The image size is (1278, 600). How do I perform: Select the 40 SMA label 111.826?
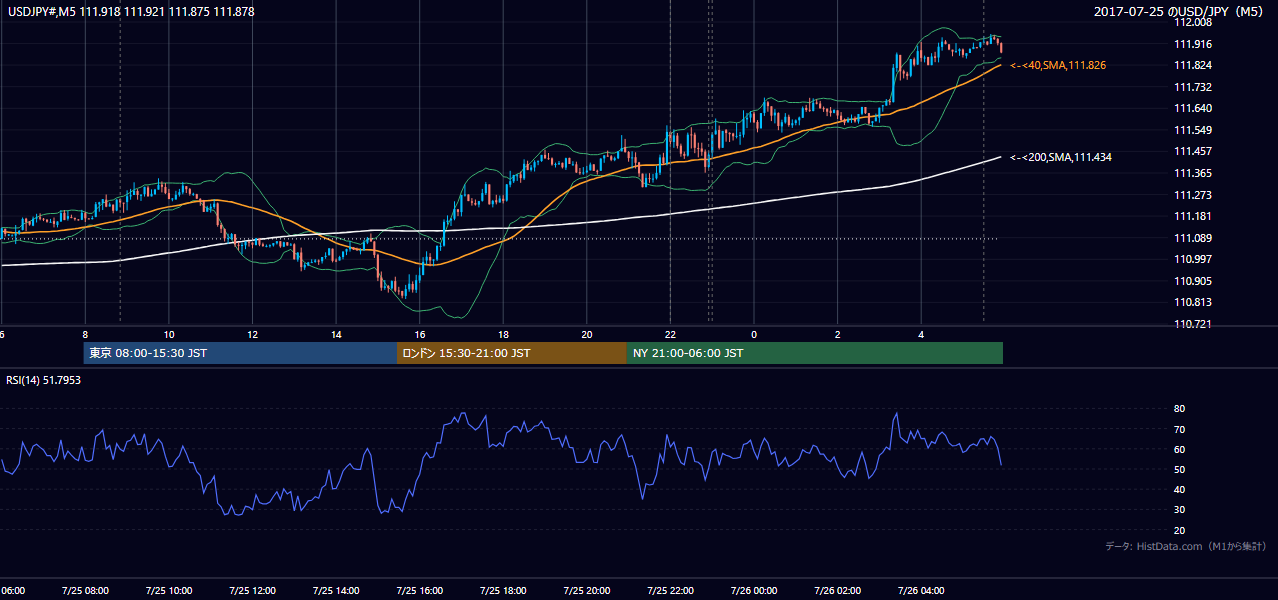click(x=1057, y=65)
